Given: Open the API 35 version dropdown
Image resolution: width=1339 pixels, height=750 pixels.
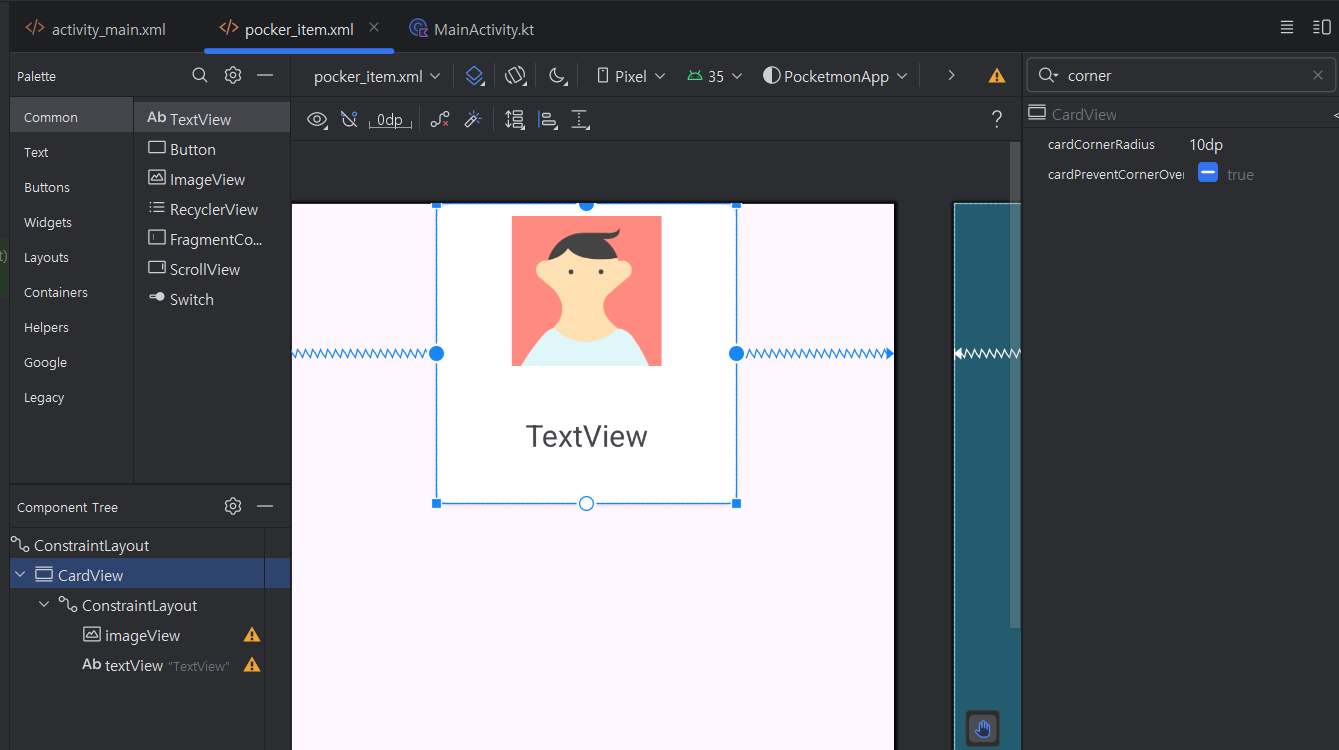Looking at the screenshot, I should (715, 76).
